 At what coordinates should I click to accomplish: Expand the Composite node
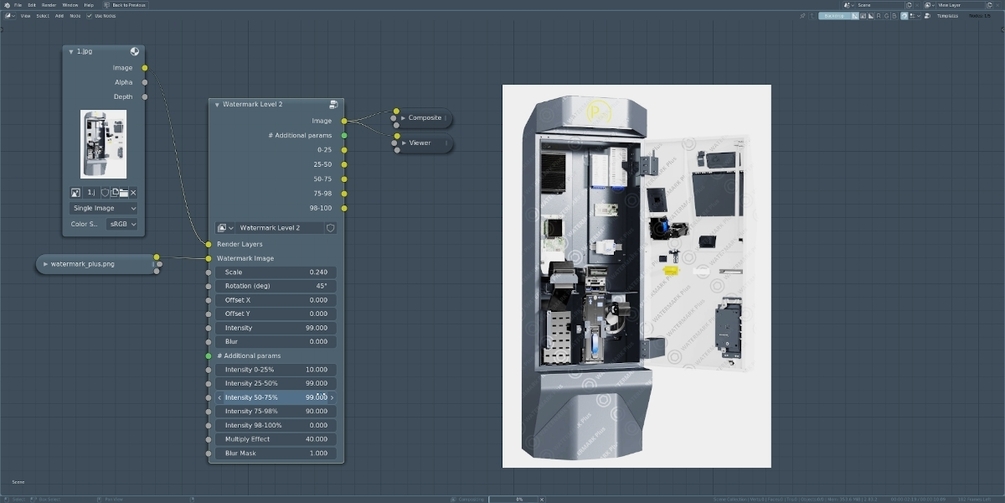point(403,118)
